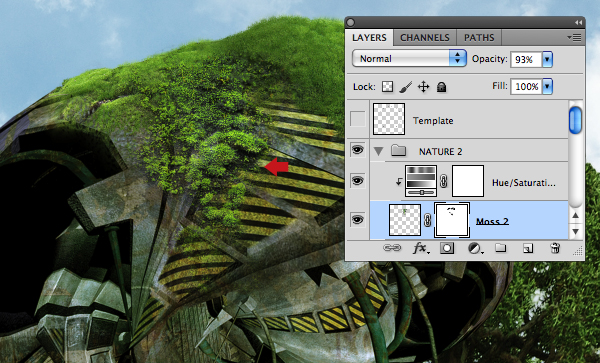
Task: Click the Hue/Saturation mask link icon
Action: click(443, 181)
